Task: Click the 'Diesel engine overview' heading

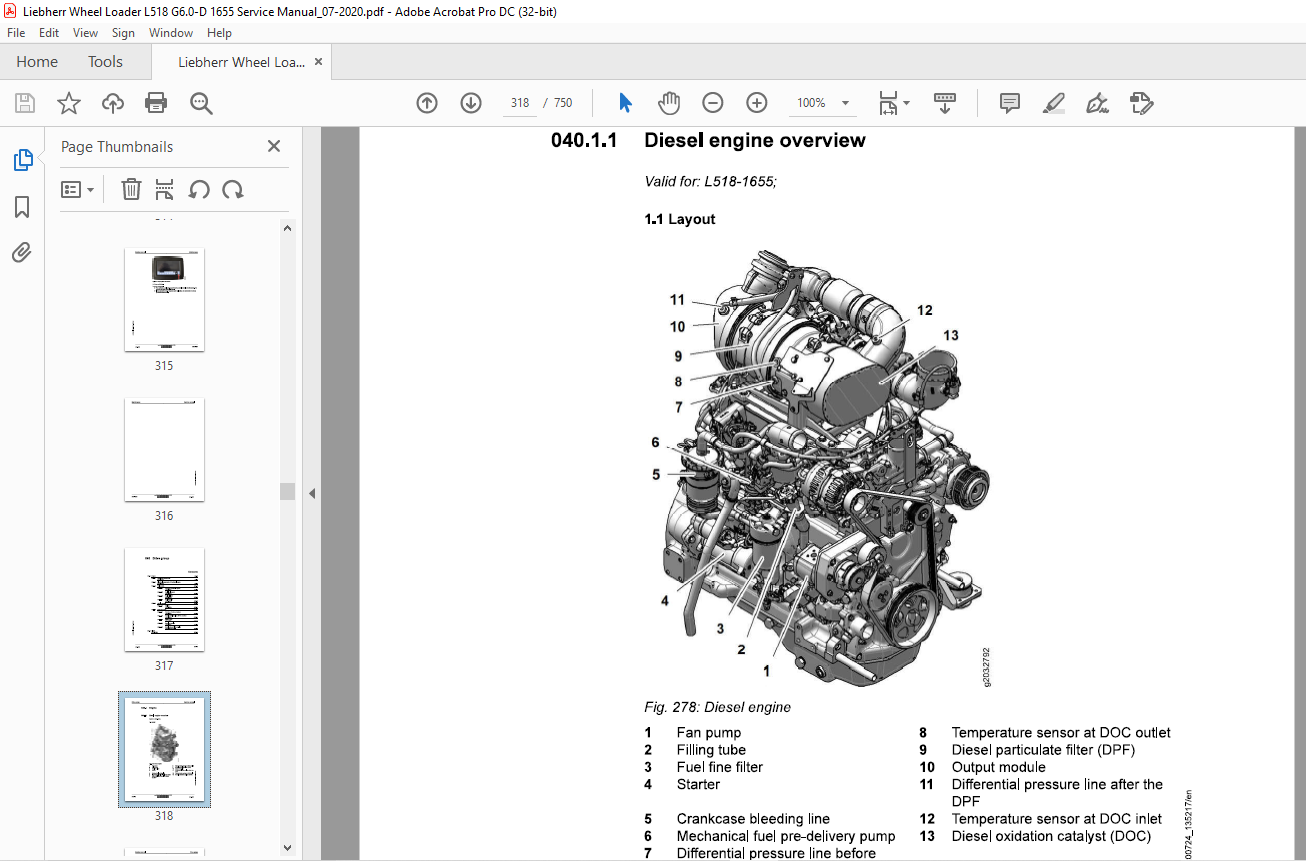Action: 755,141
